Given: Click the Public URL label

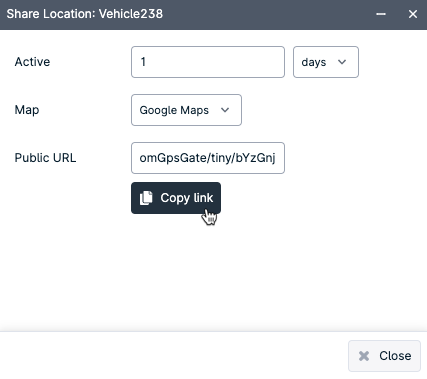Looking at the screenshot, I should pos(45,158).
